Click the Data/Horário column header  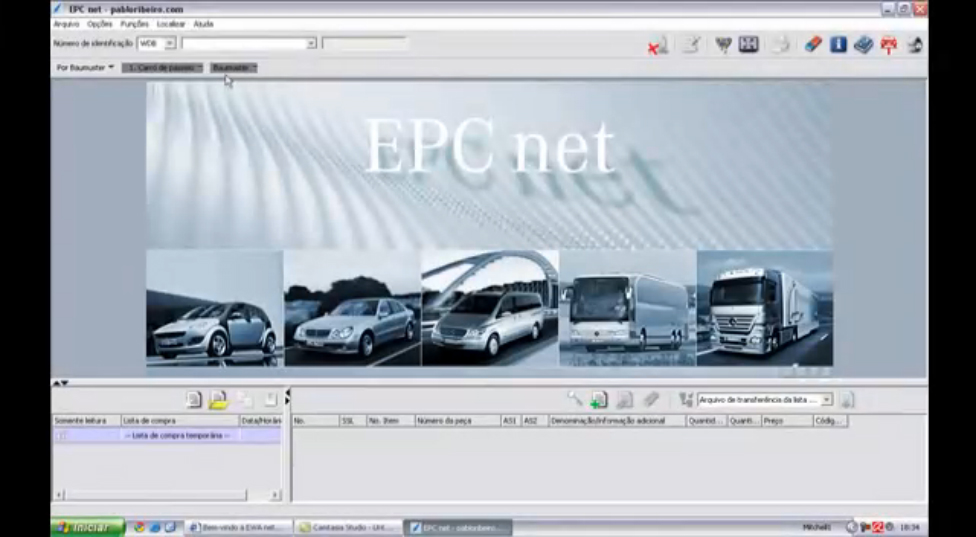tap(260, 421)
